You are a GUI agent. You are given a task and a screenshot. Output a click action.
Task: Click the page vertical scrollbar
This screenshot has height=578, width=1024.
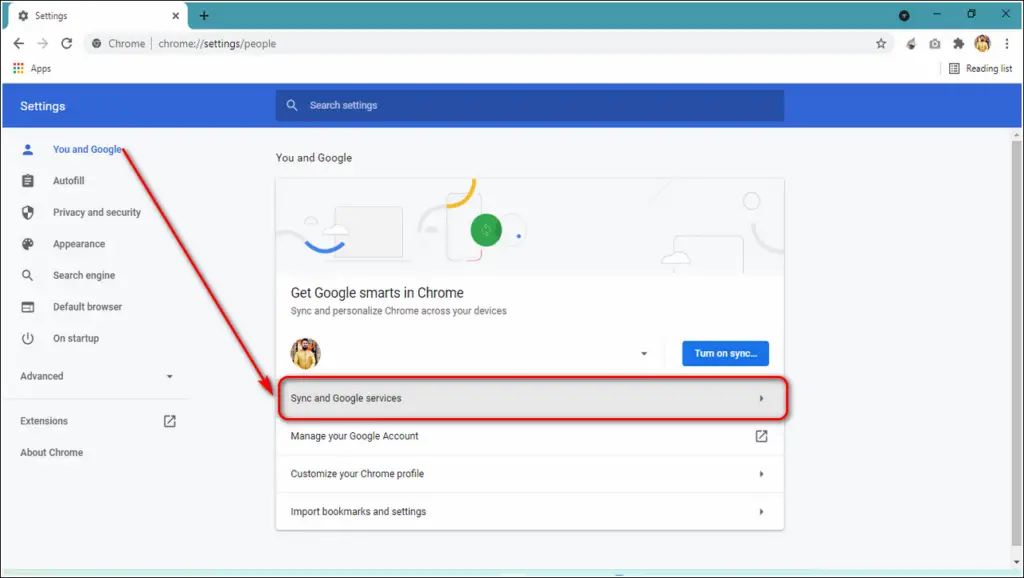click(1016, 344)
